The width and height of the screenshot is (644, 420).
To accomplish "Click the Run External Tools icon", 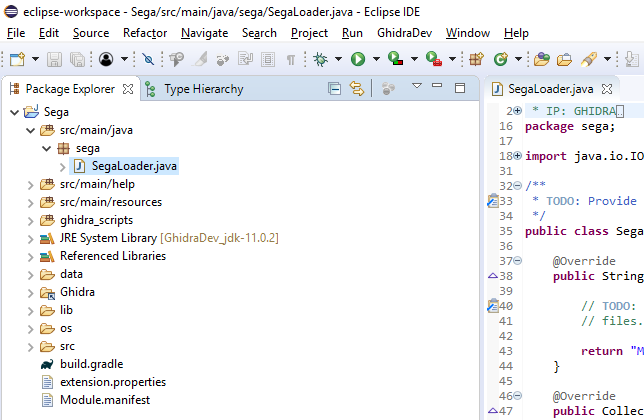I will point(434,59).
